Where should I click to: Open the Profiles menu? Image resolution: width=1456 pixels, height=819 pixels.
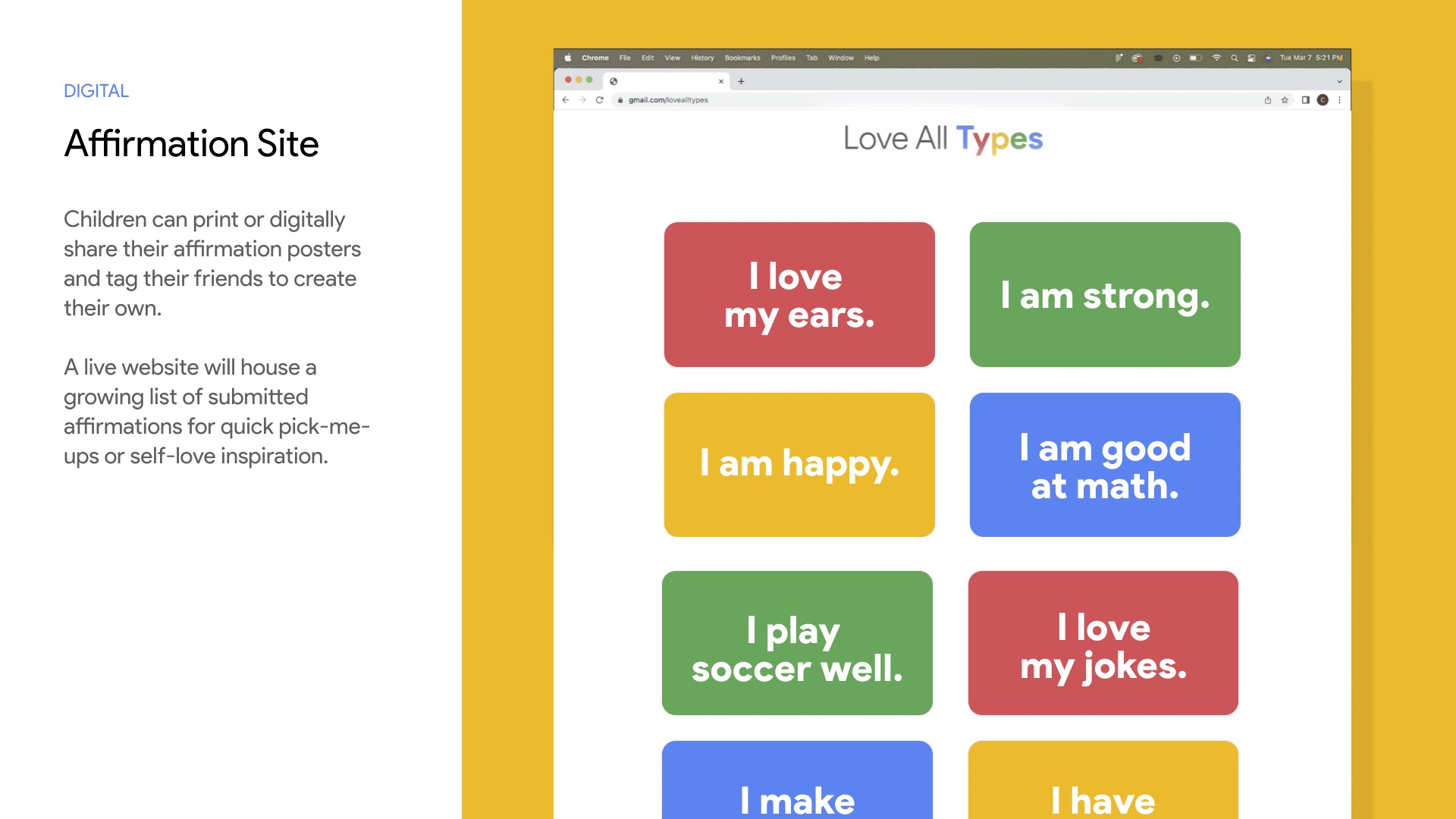(x=783, y=58)
